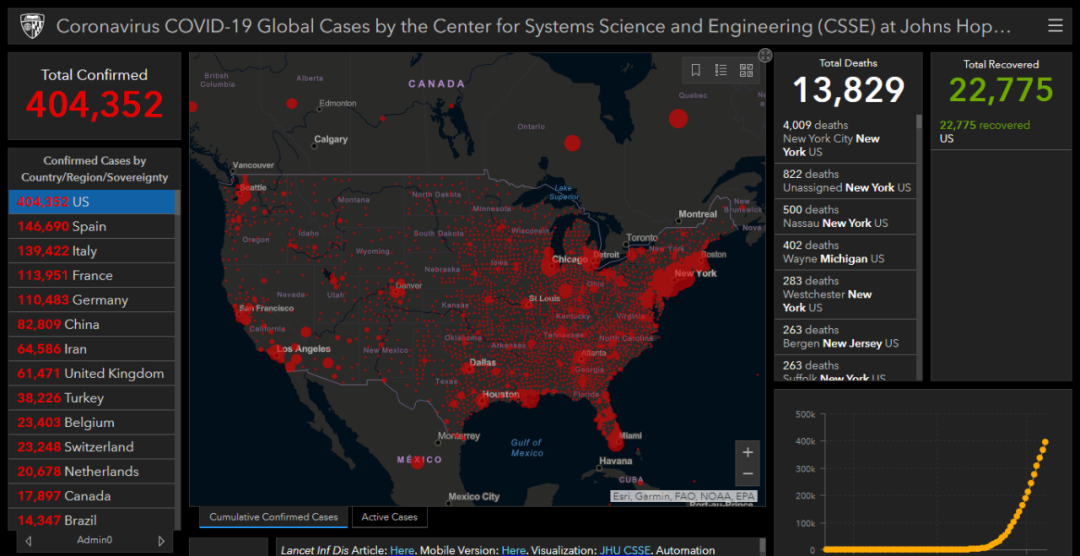
Task: Zoom in with the map plus button
Action: 747,453
